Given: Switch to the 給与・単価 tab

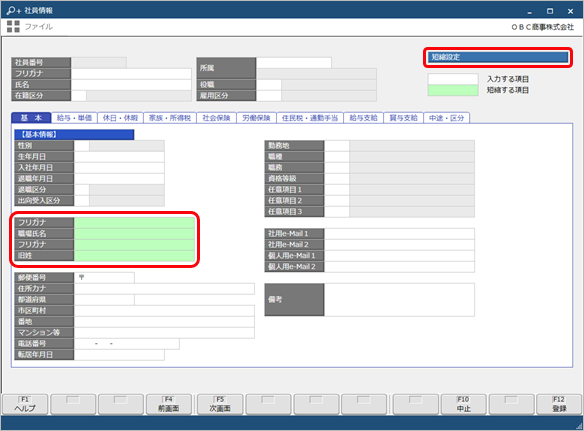Looking at the screenshot, I should (74, 118).
